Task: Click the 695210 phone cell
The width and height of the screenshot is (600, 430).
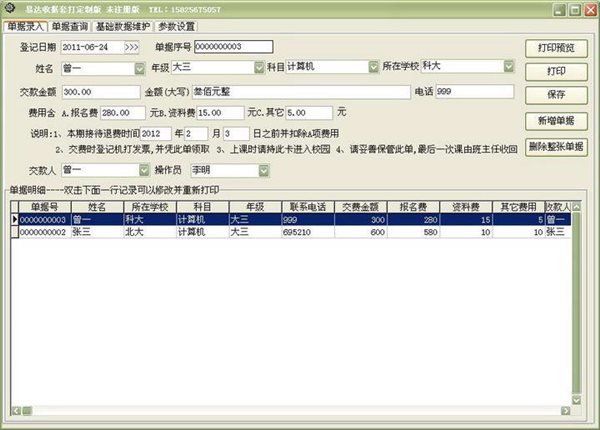Action: pos(308,232)
